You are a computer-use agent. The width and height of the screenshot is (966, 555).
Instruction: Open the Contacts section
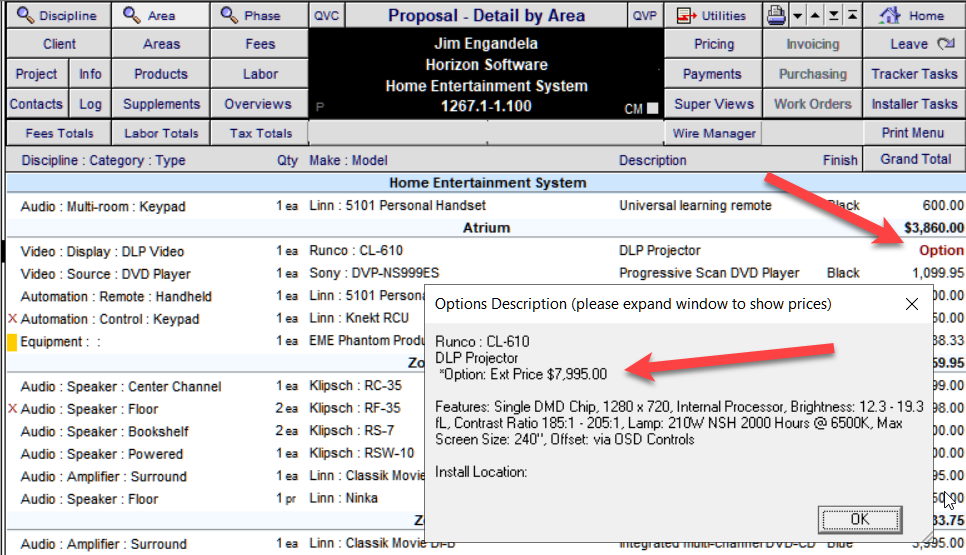point(36,105)
